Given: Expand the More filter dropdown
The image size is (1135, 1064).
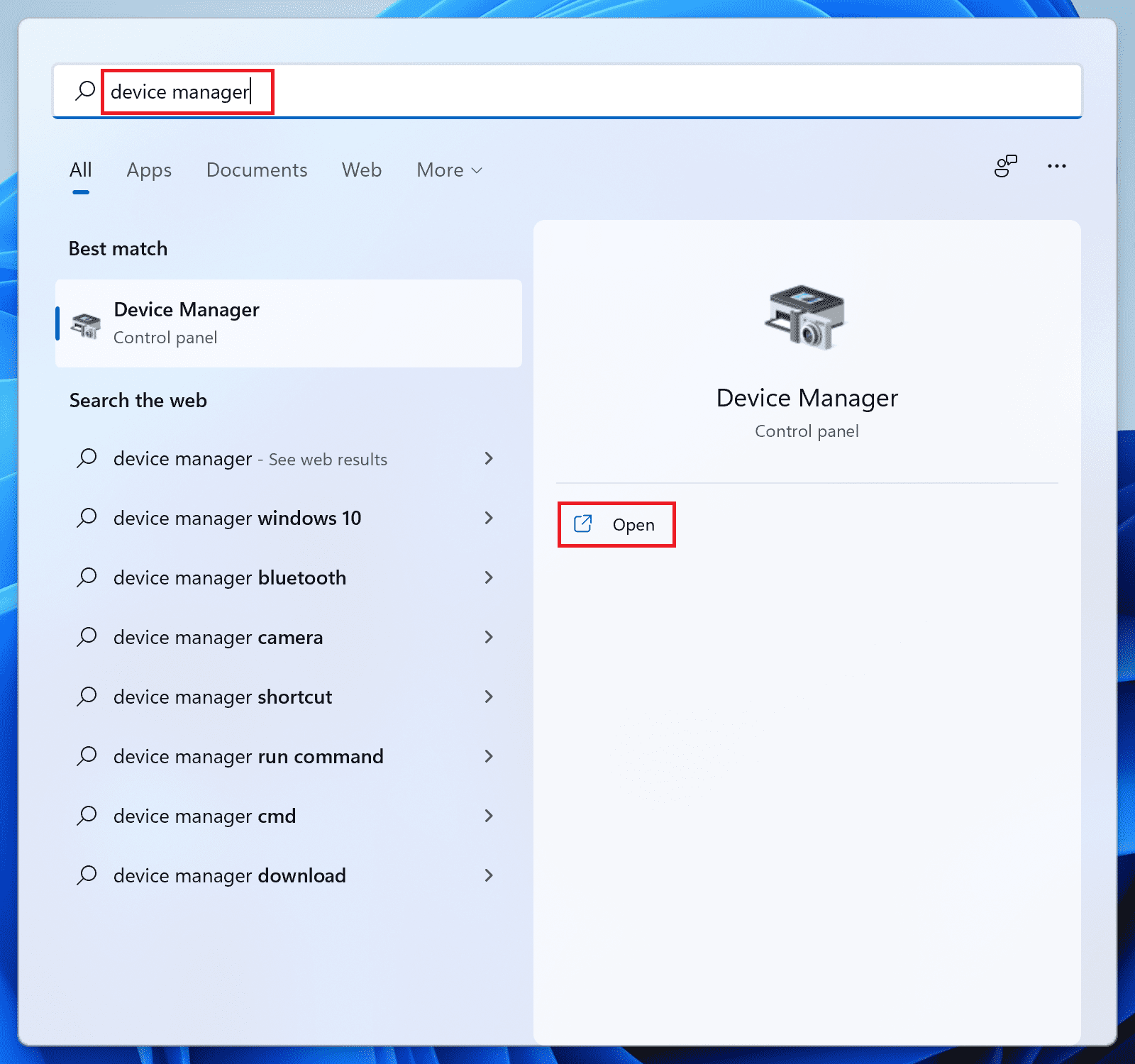Looking at the screenshot, I should 449,170.
